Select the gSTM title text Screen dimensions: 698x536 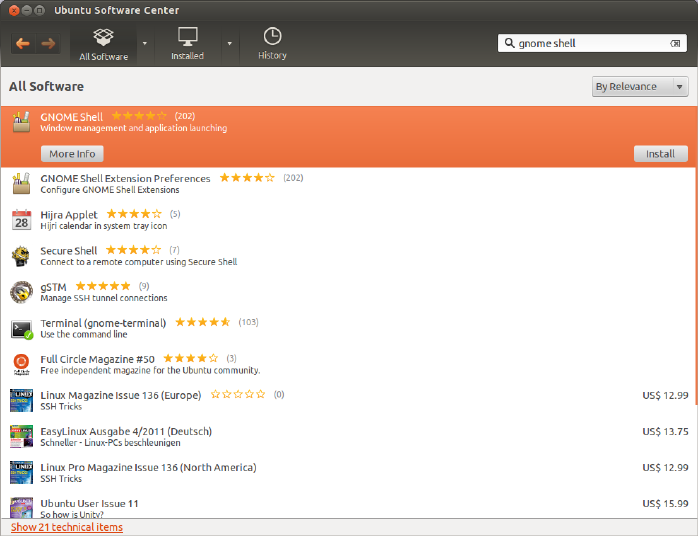point(53,287)
